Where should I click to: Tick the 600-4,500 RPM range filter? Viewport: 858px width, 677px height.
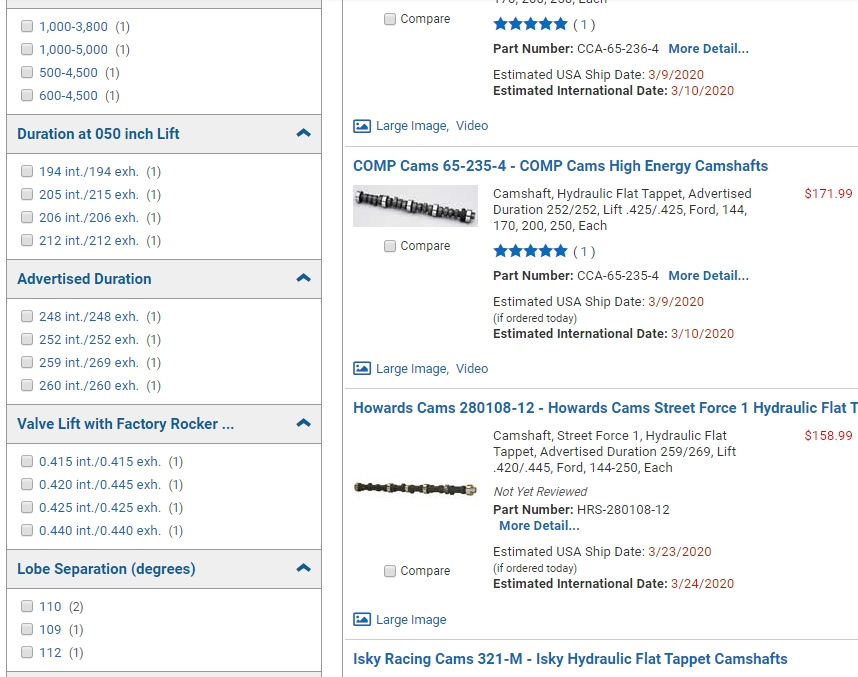27,95
